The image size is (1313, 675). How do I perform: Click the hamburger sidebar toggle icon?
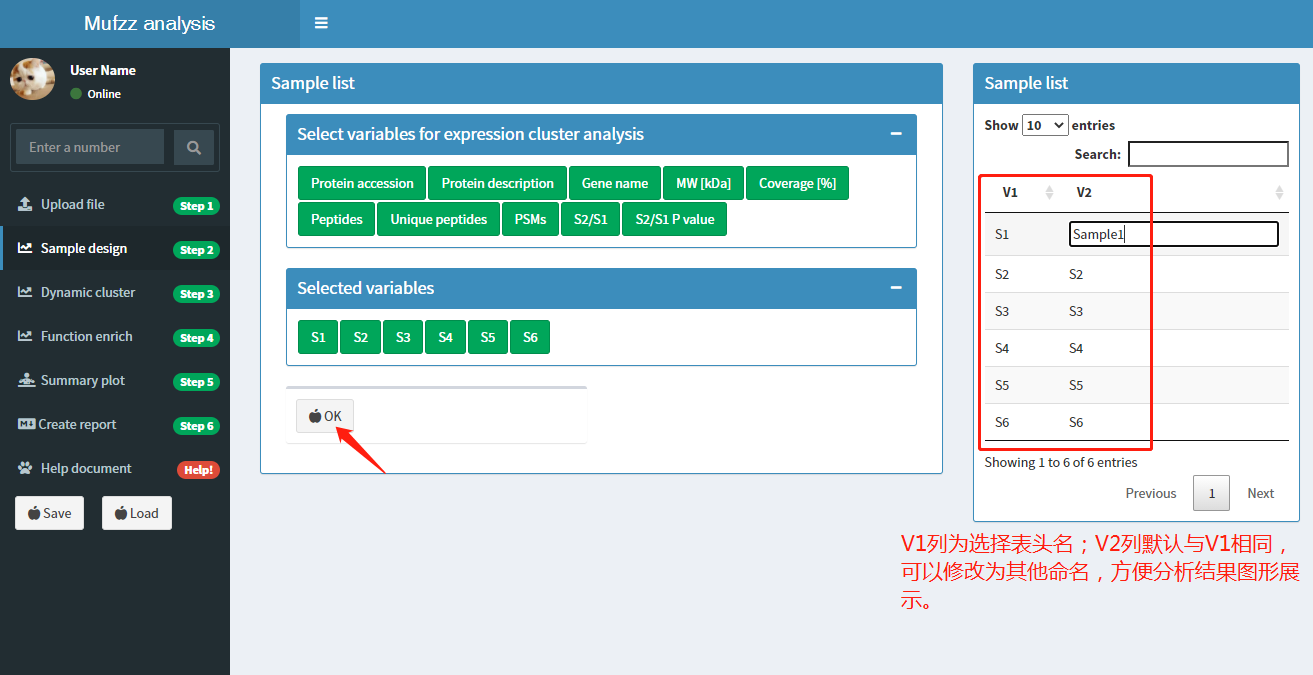(x=321, y=23)
